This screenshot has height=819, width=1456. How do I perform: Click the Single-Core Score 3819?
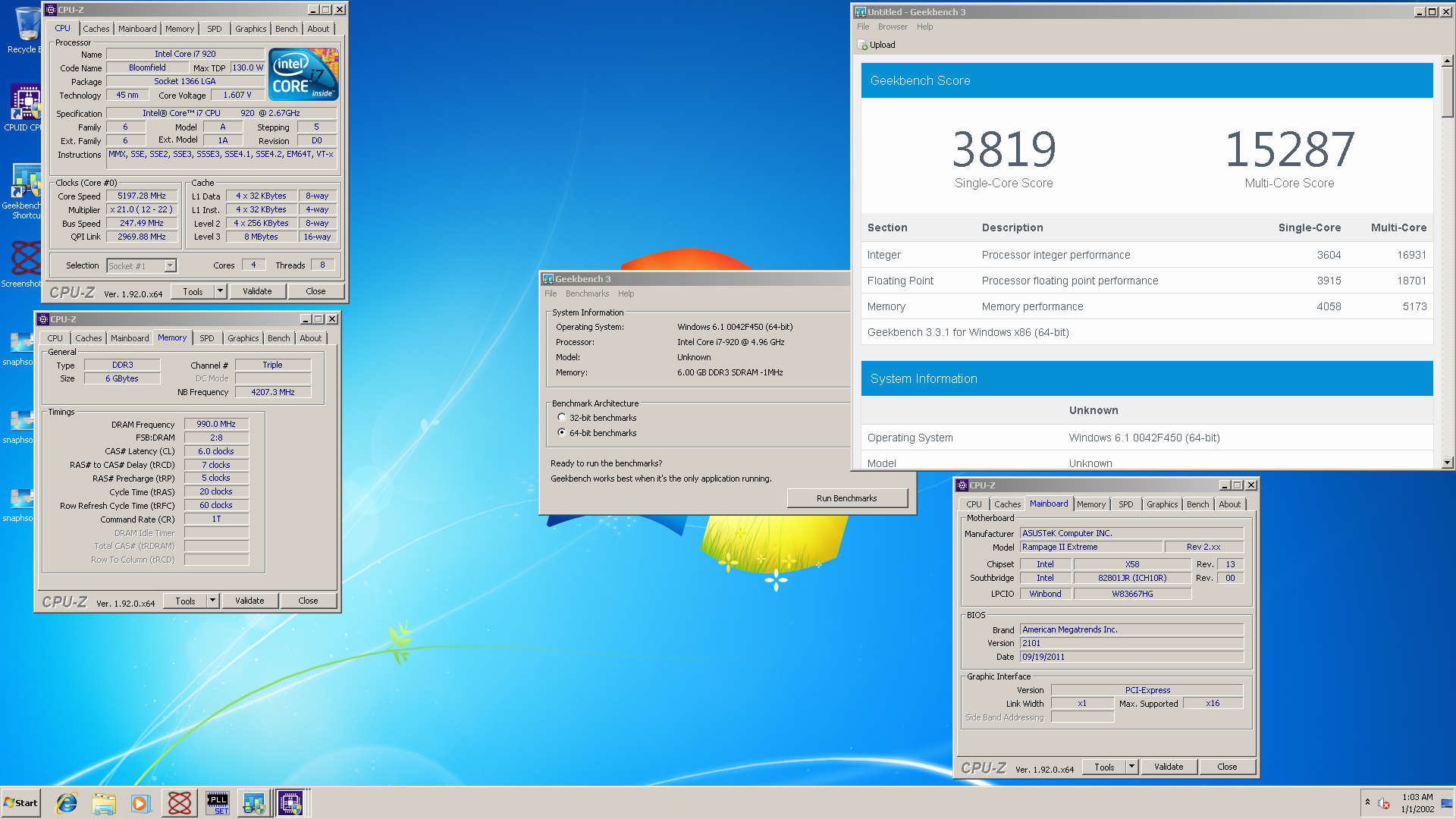coord(1004,149)
